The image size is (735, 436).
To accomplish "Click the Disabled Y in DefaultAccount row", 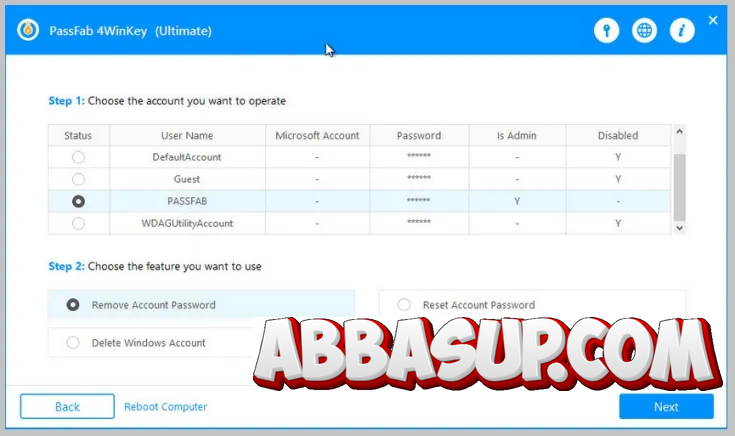I will pyautogui.click(x=618, y=157).
